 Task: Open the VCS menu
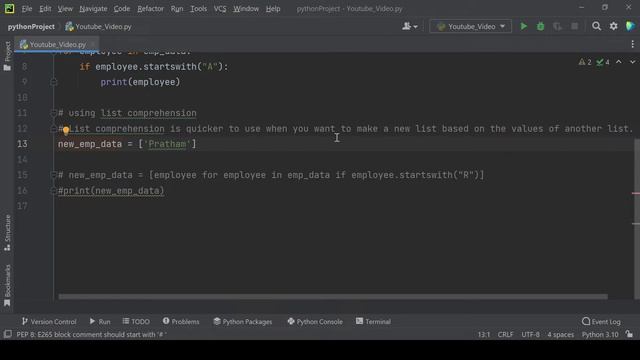coord(220,9)
